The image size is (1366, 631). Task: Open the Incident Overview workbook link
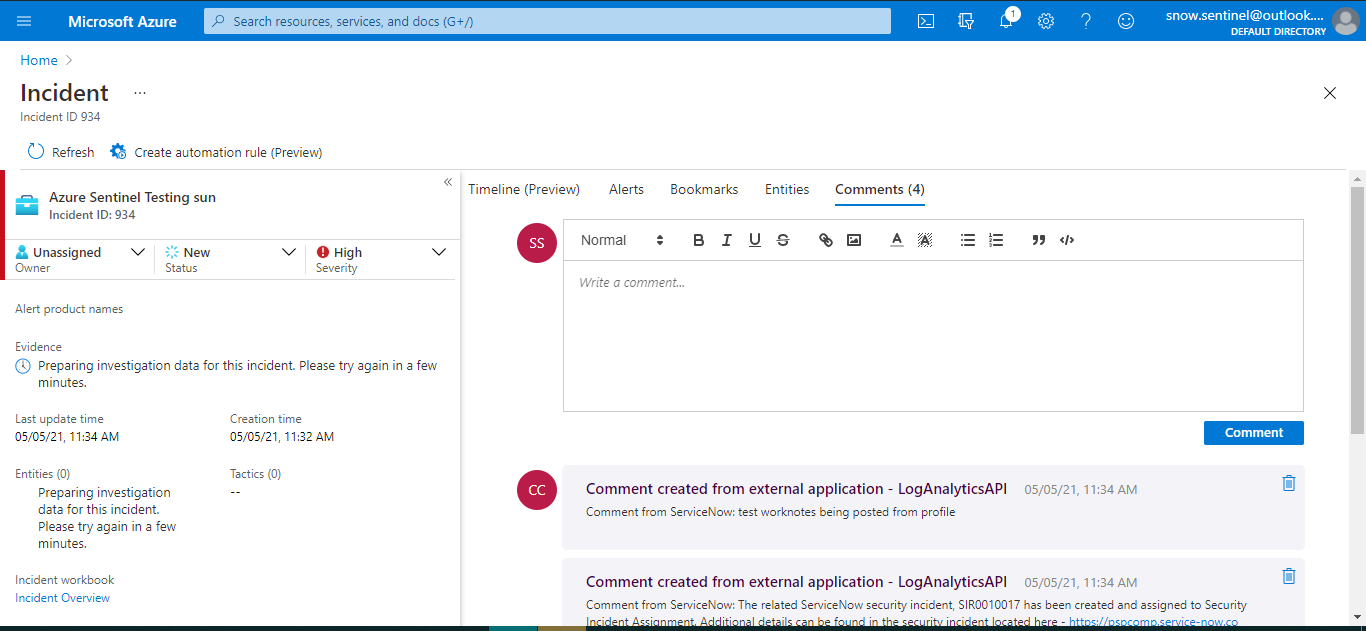[62, 598]
